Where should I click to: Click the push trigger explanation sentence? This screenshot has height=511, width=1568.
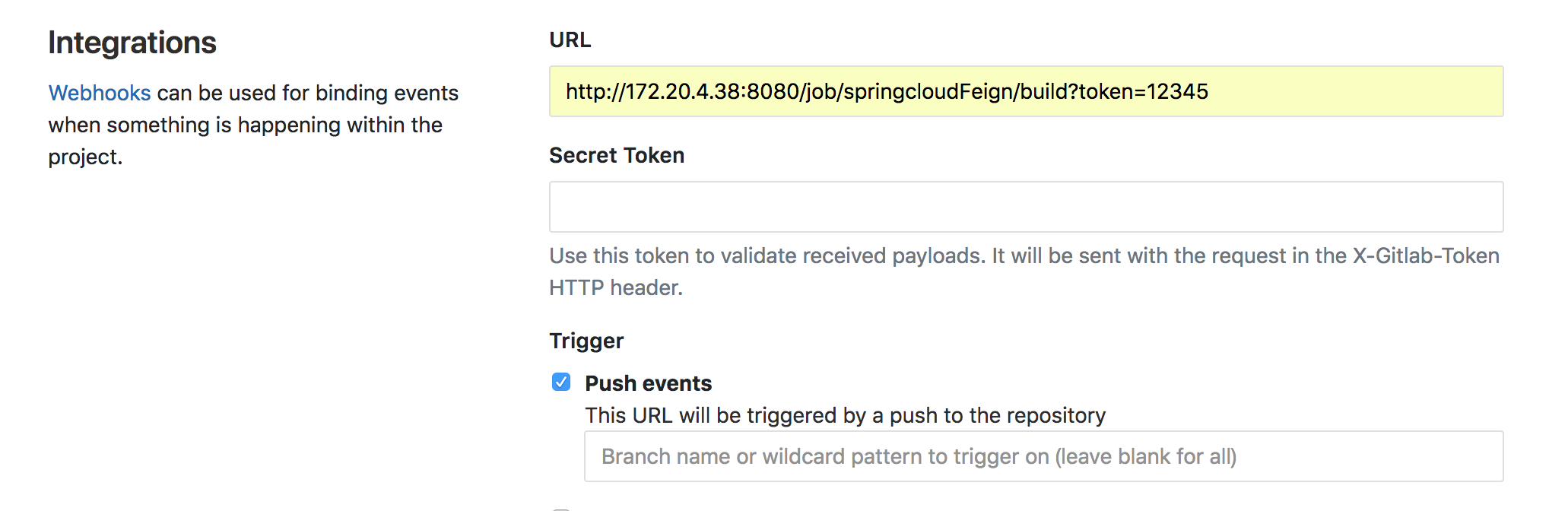pyautogui.click(x=844, y=415)
